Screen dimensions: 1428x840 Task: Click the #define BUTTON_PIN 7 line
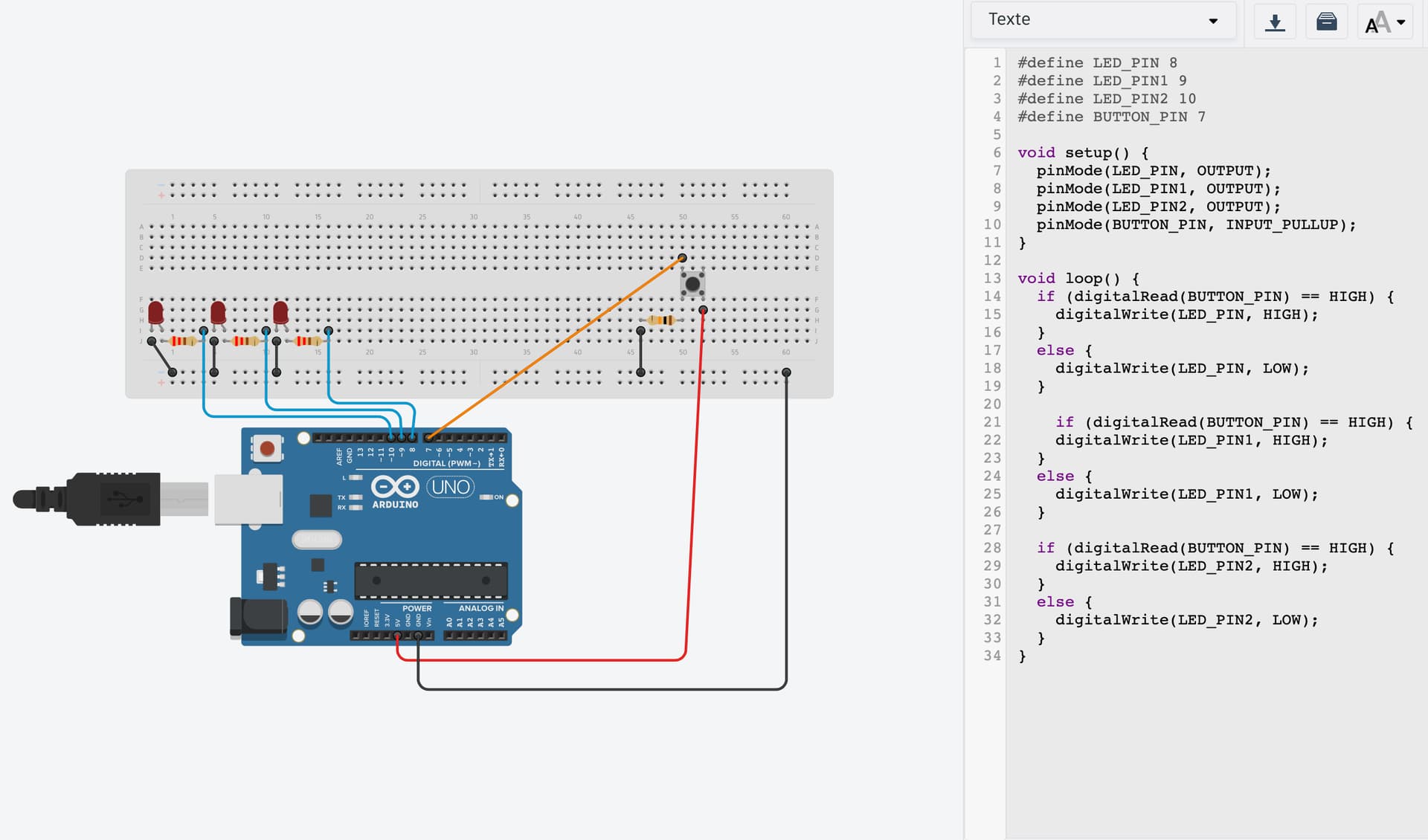tap(1111, 117)
